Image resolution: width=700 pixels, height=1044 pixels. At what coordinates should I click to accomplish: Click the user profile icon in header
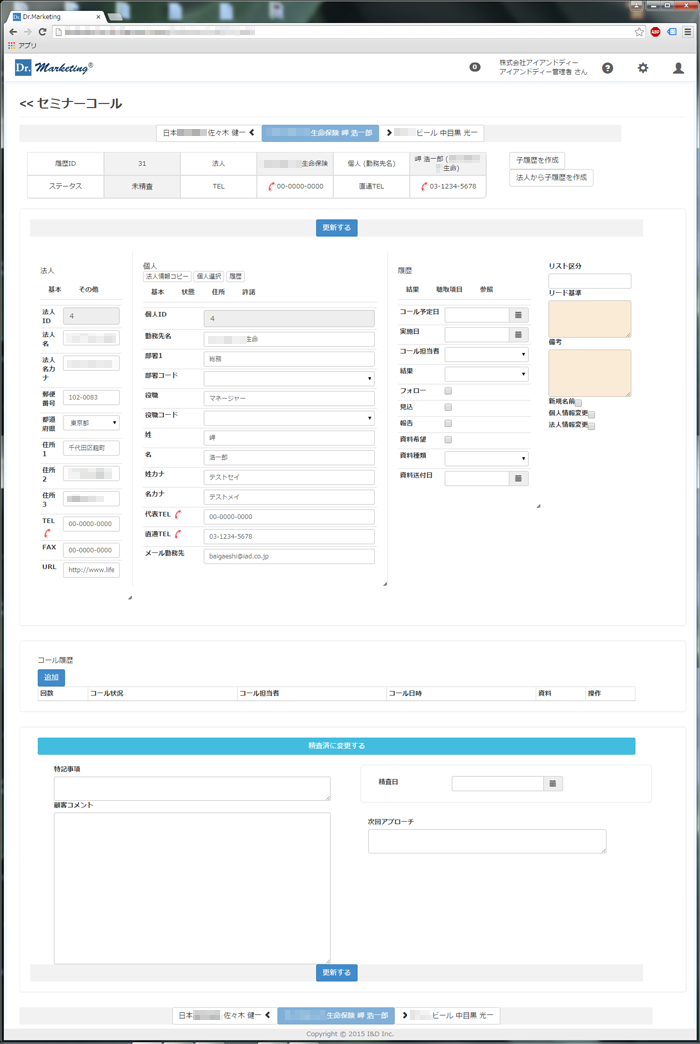tap(678, 68)
